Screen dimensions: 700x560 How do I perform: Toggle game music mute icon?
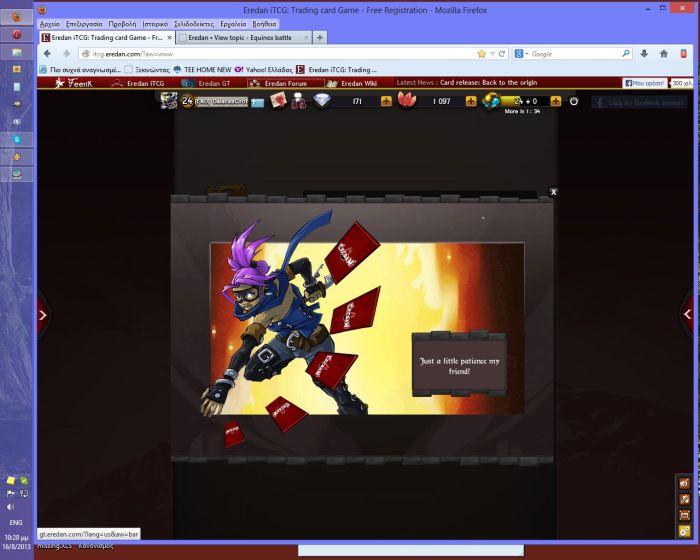(x=684, y=499)
